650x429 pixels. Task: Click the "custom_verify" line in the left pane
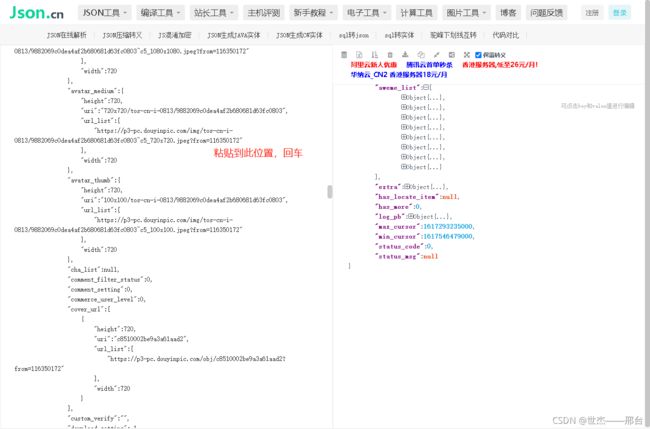tap(99, 418)
